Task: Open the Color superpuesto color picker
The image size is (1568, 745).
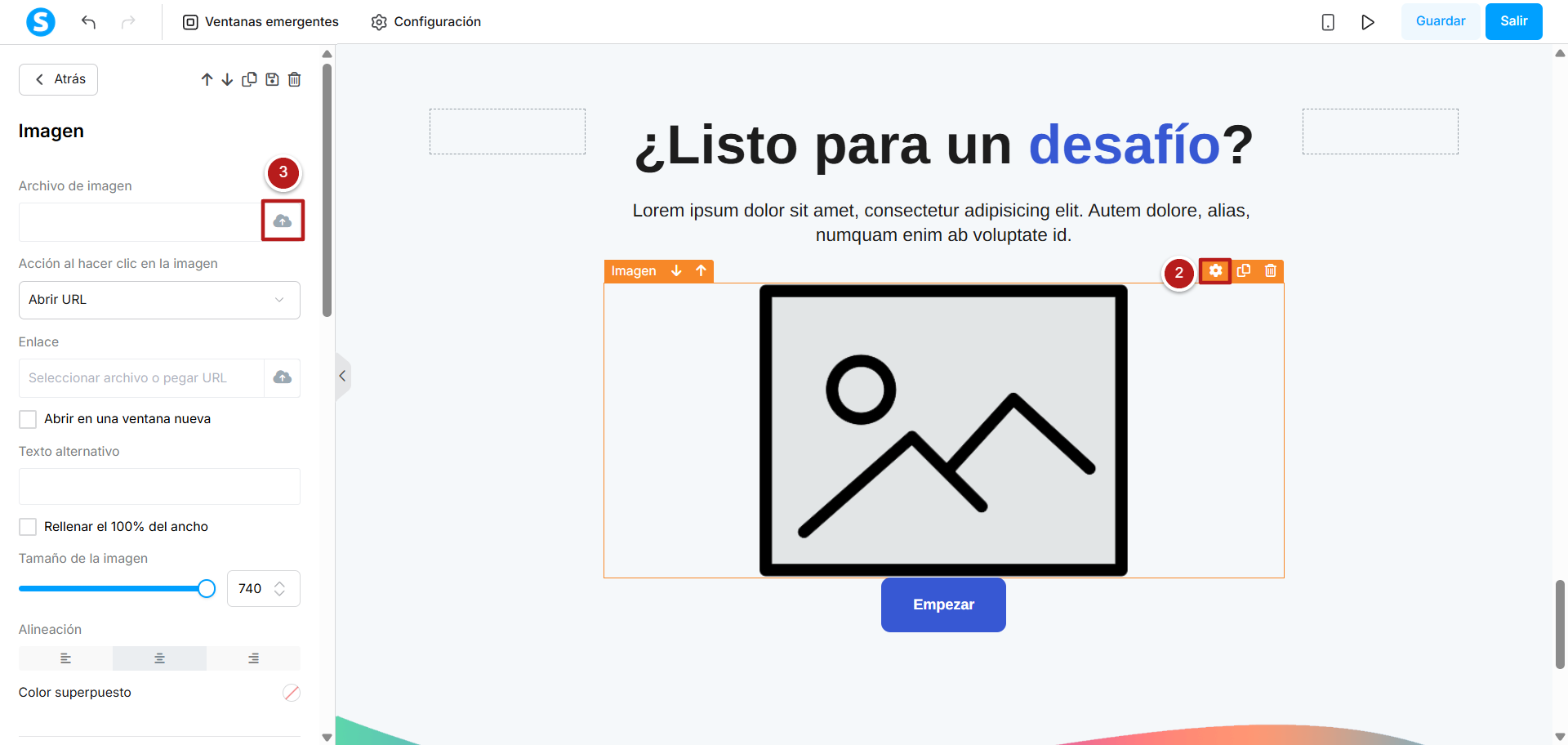Action: (x=292, y=693)
